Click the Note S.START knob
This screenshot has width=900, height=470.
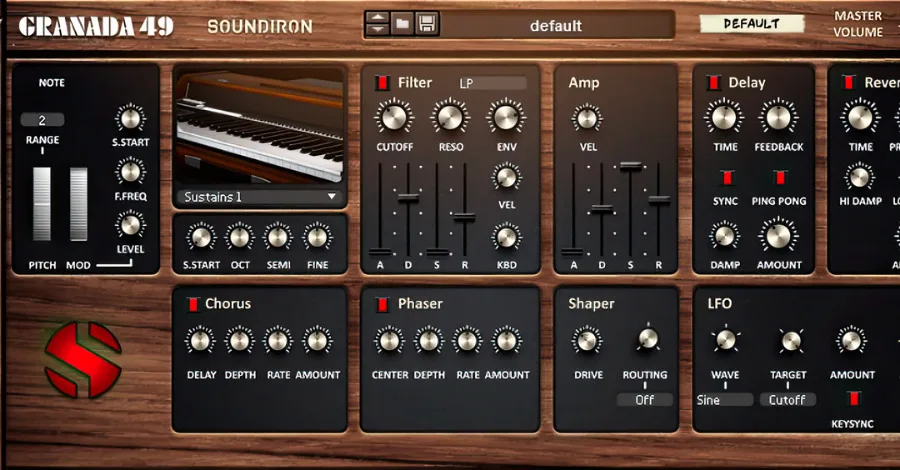[130, 118]
